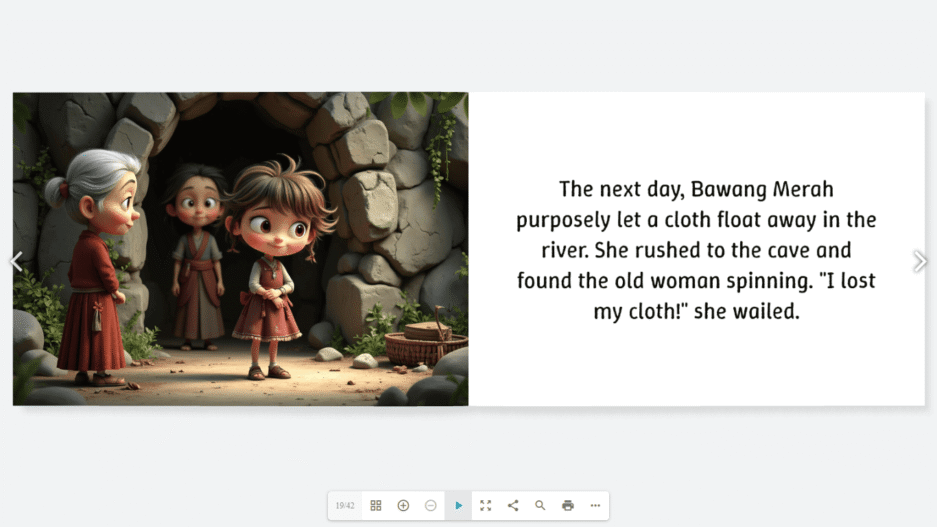The height and width of the screenshot is (527, 937).
Task: Go to the previous page arrow
Action: coord(16,261)
